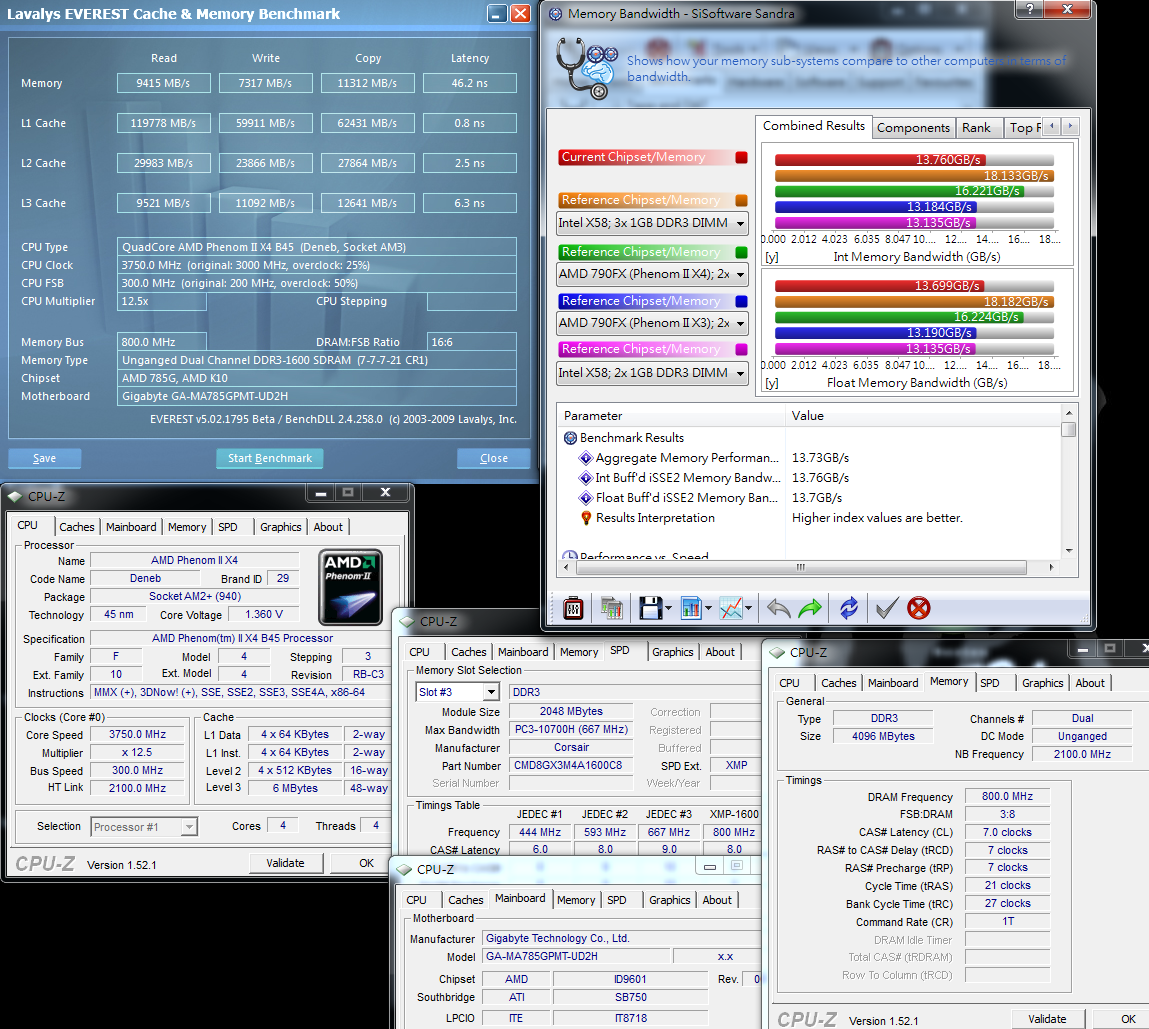Click the CPU-Z title icon of the SPD window

click(407, 622)
